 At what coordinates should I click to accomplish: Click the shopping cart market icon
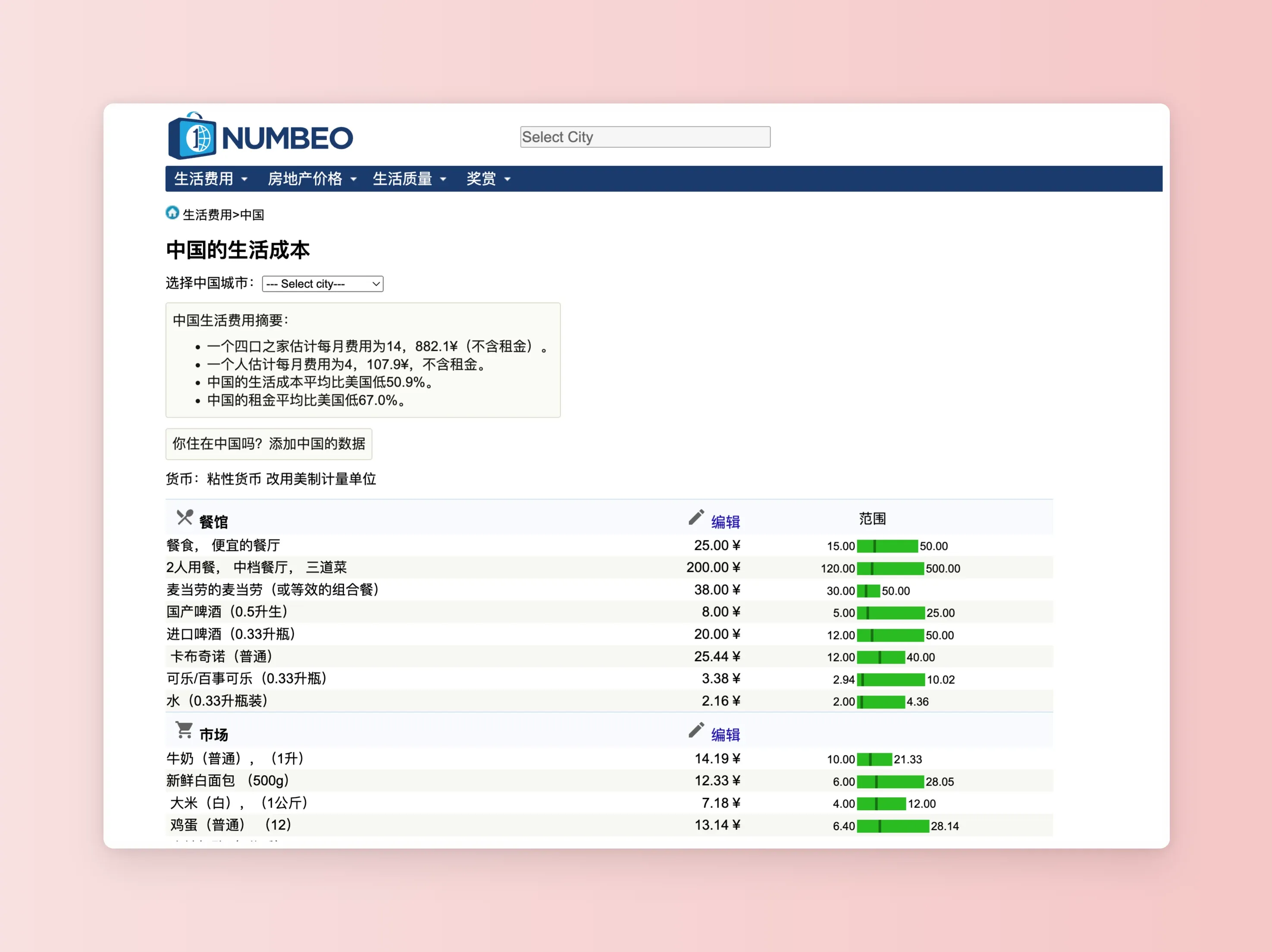click(x=184, y=730)
